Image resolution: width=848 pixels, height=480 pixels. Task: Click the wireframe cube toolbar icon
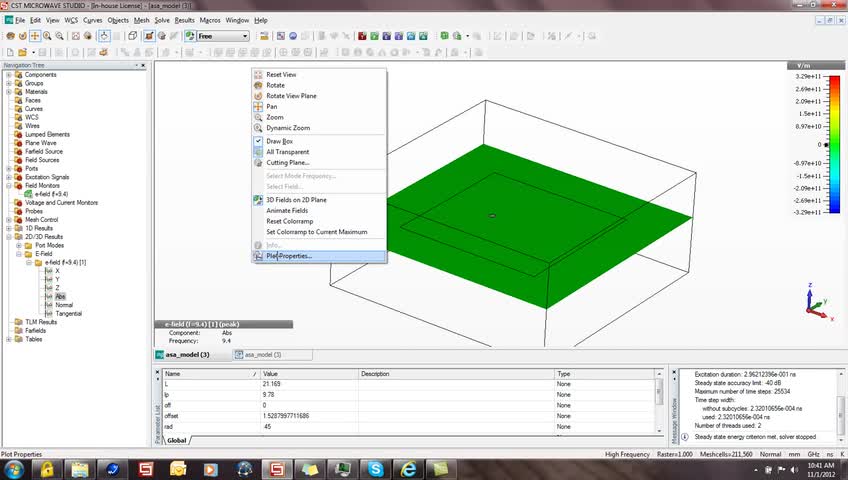[x=132, y=36]
